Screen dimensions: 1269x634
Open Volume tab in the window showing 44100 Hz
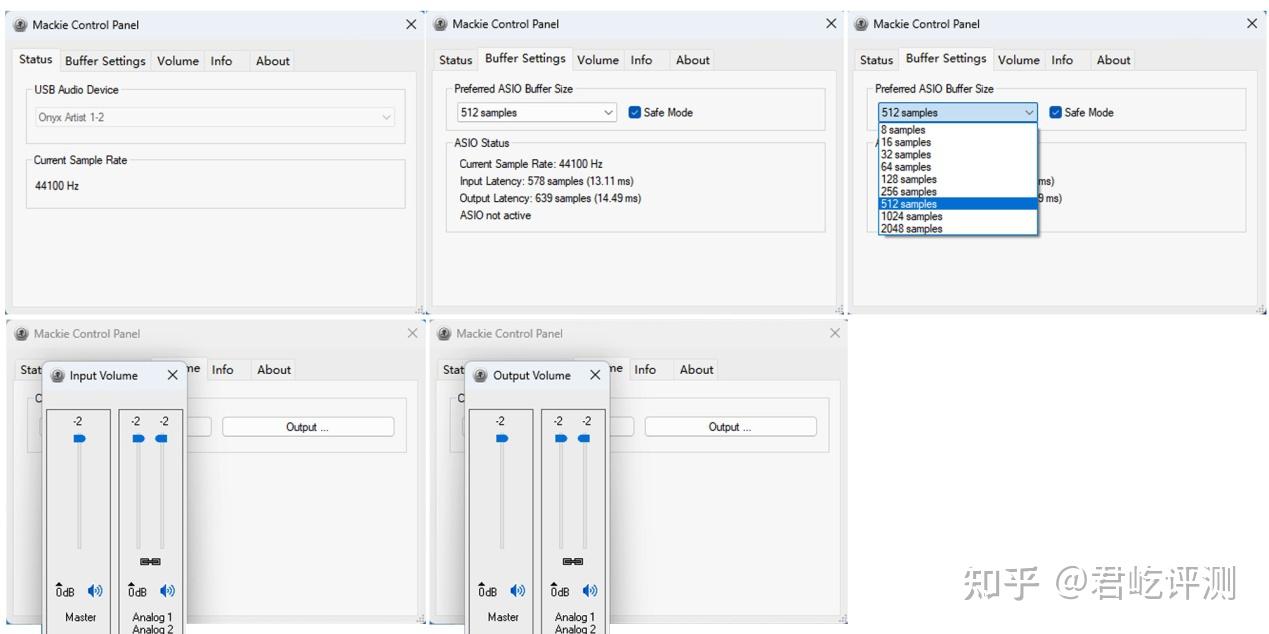point(178,61)
